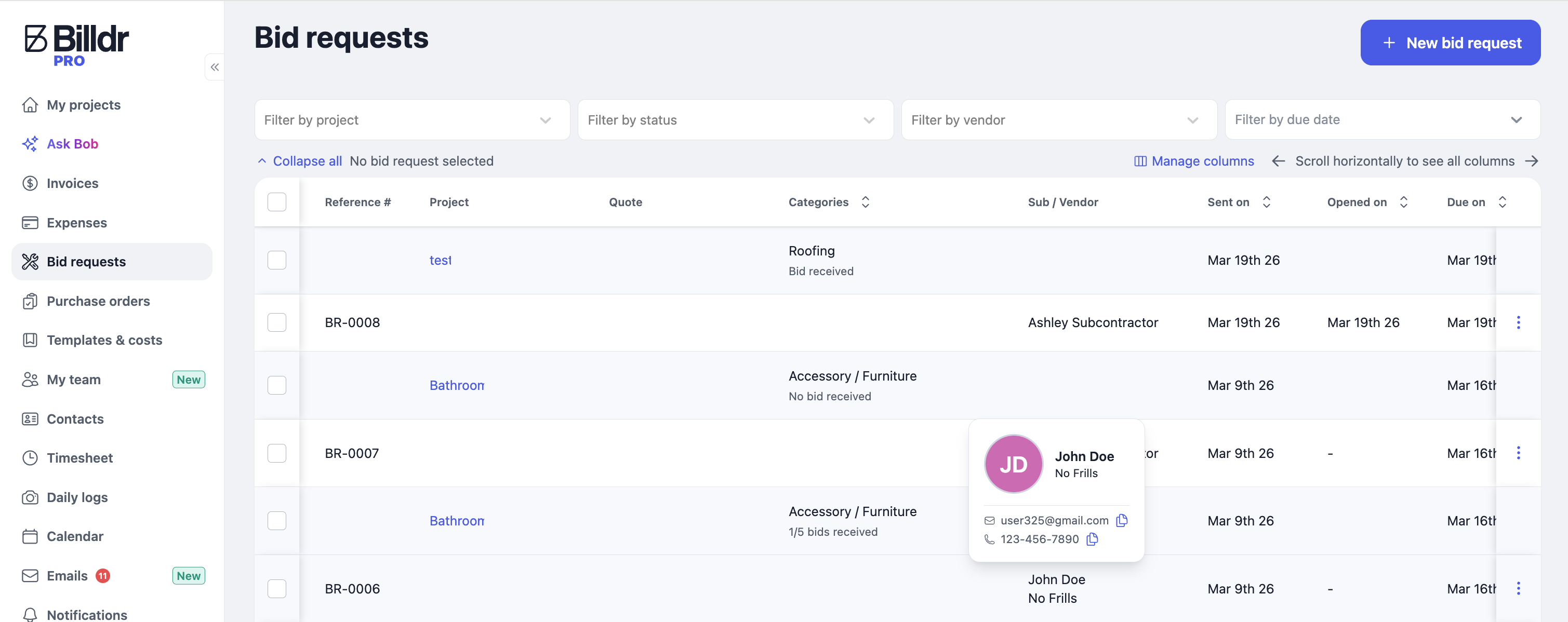Image resolution: width=1568 pixels, height=622 pixels.
Task: Check the BR-0008 row checkbox
Action: click(277, 322)
